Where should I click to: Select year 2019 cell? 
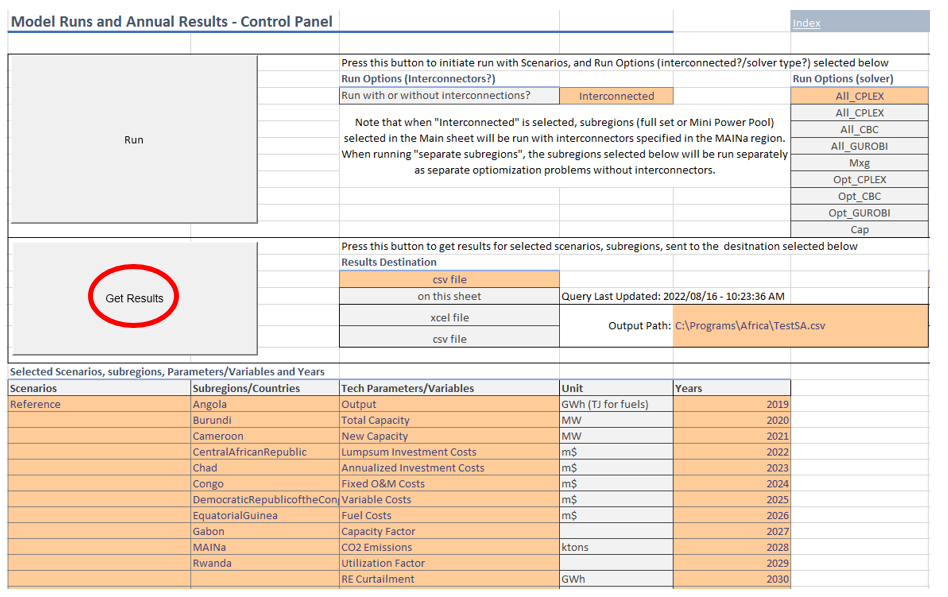[732, 404]
